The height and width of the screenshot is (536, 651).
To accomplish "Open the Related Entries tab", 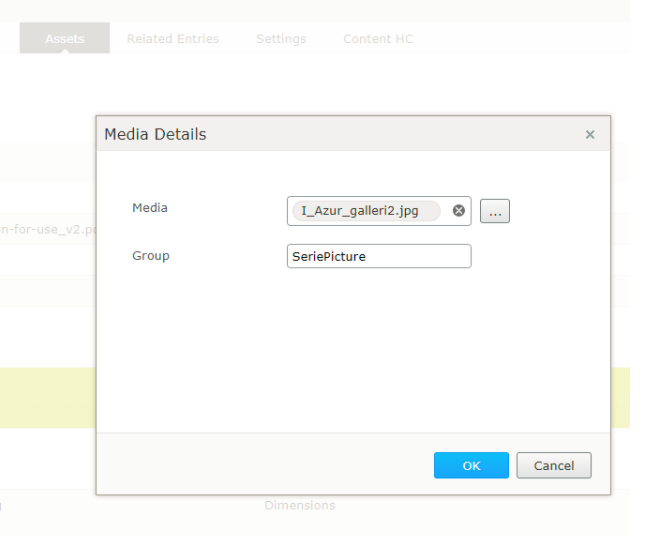I will click(x=173, y=39).
